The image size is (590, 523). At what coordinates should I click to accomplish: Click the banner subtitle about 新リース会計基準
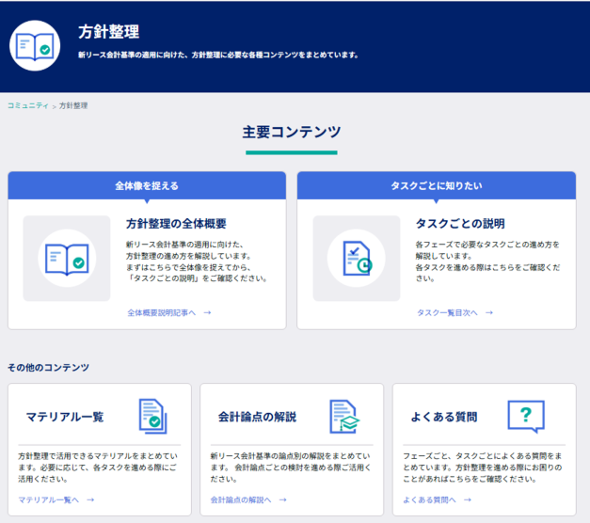tap(218, 55)
